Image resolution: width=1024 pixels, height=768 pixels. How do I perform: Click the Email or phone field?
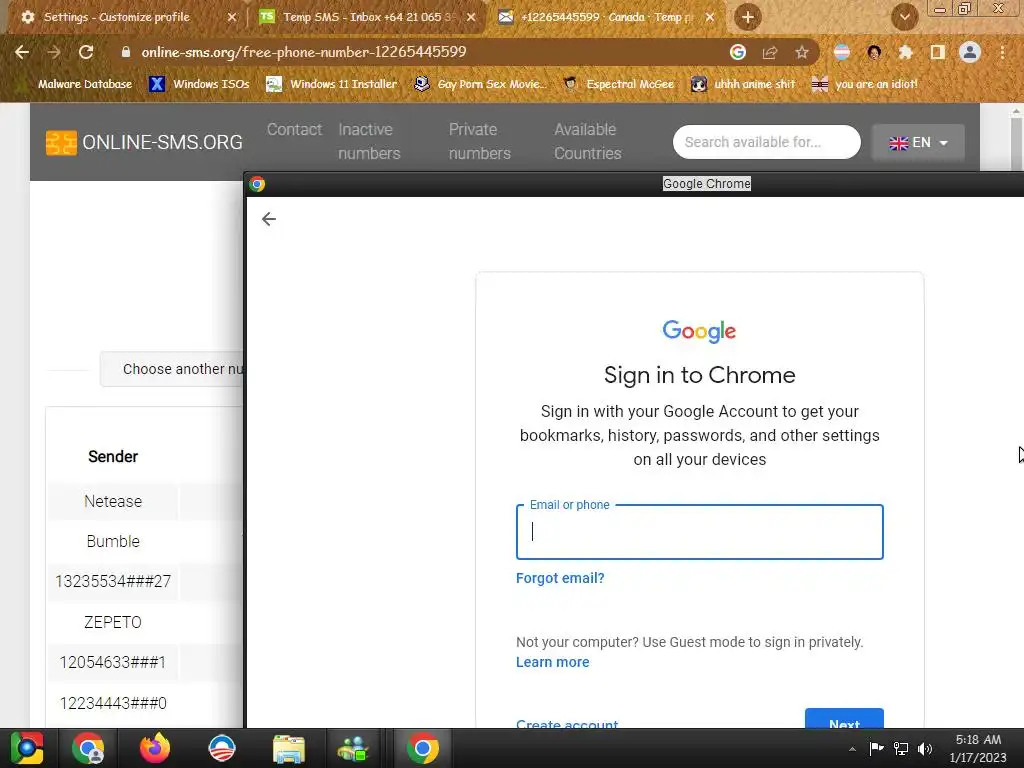click(699, 532)
